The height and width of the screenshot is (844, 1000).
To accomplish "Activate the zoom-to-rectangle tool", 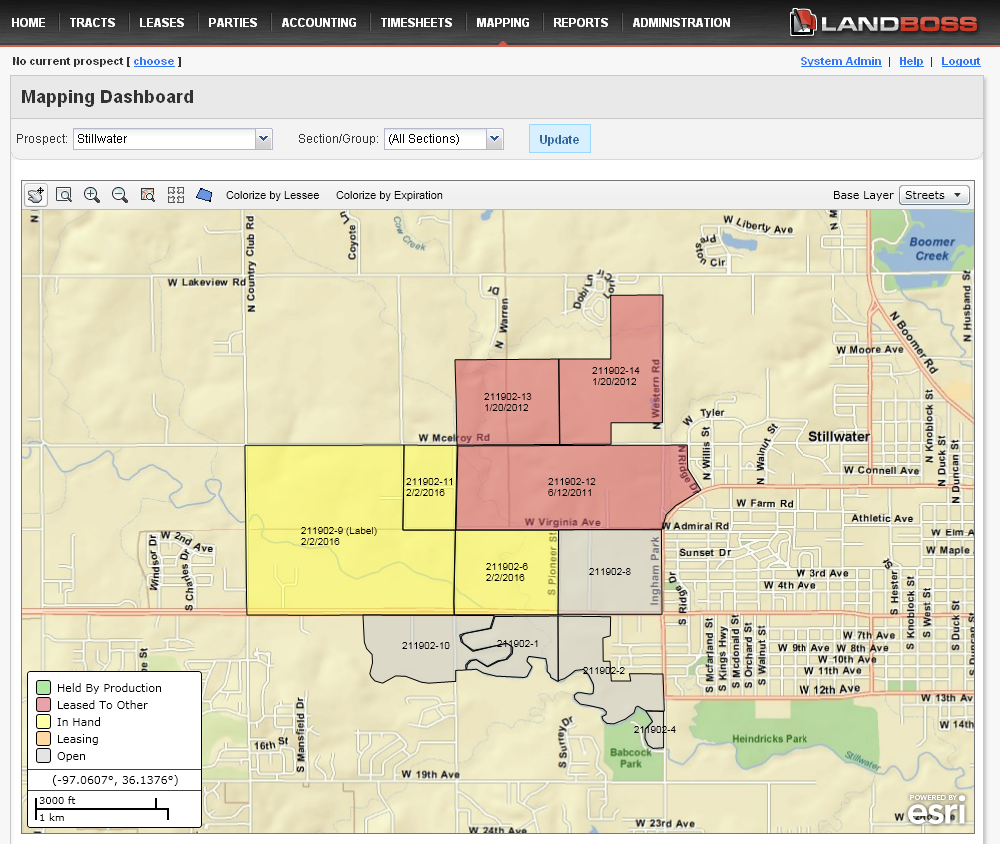I will tap(64, 195).
